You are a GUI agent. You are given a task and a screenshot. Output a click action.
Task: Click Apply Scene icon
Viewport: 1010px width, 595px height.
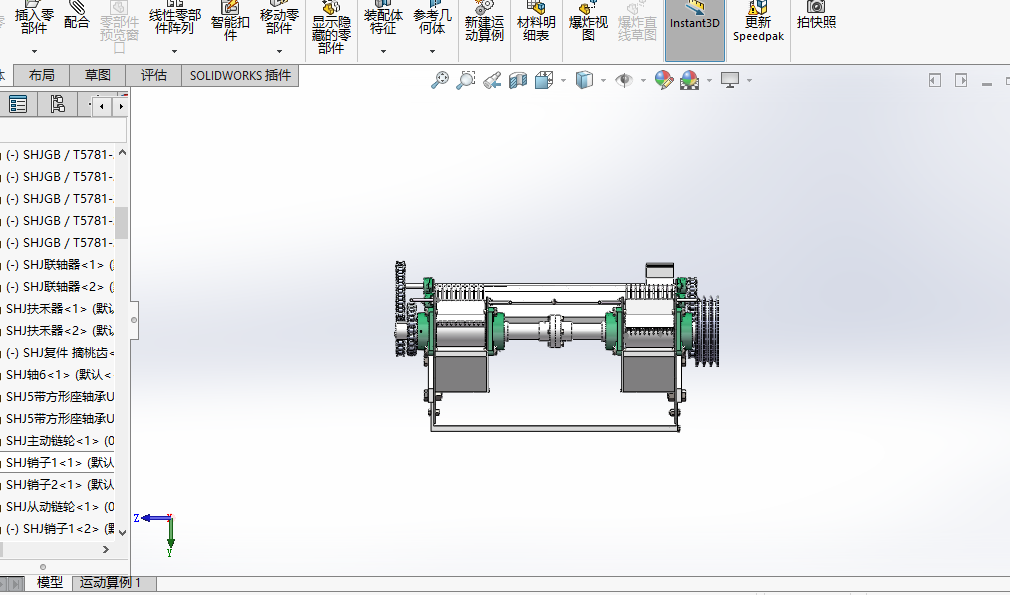(689, 80)
